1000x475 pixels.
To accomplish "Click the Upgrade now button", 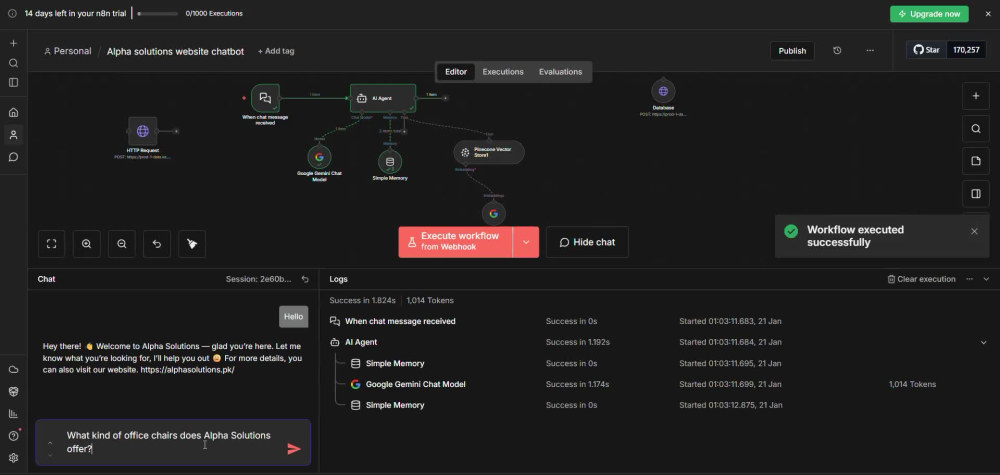I will [x=929, y=14].
